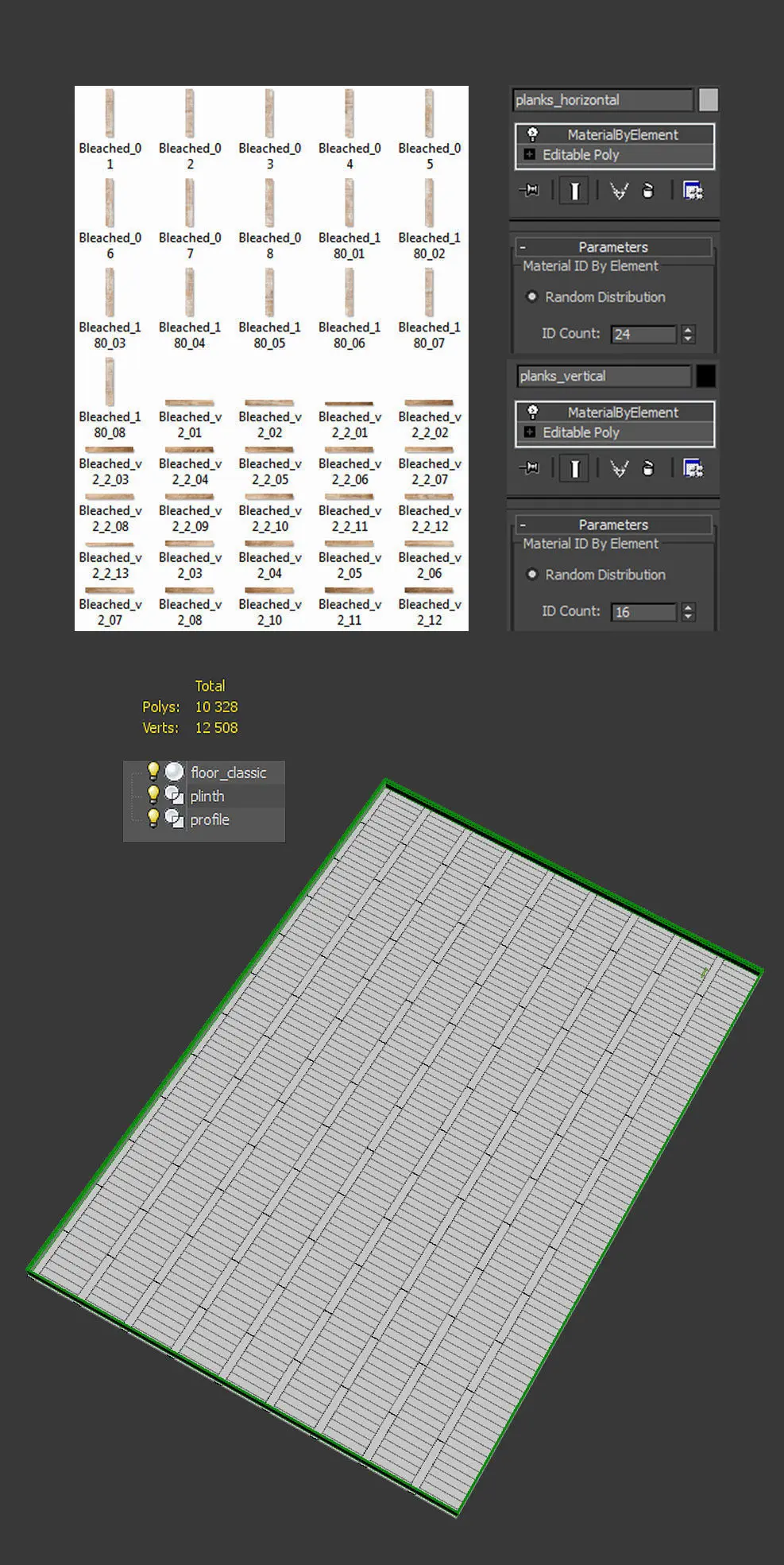
Task: Configure modifier sets under planks_horizontal
Action: (693, 191)
